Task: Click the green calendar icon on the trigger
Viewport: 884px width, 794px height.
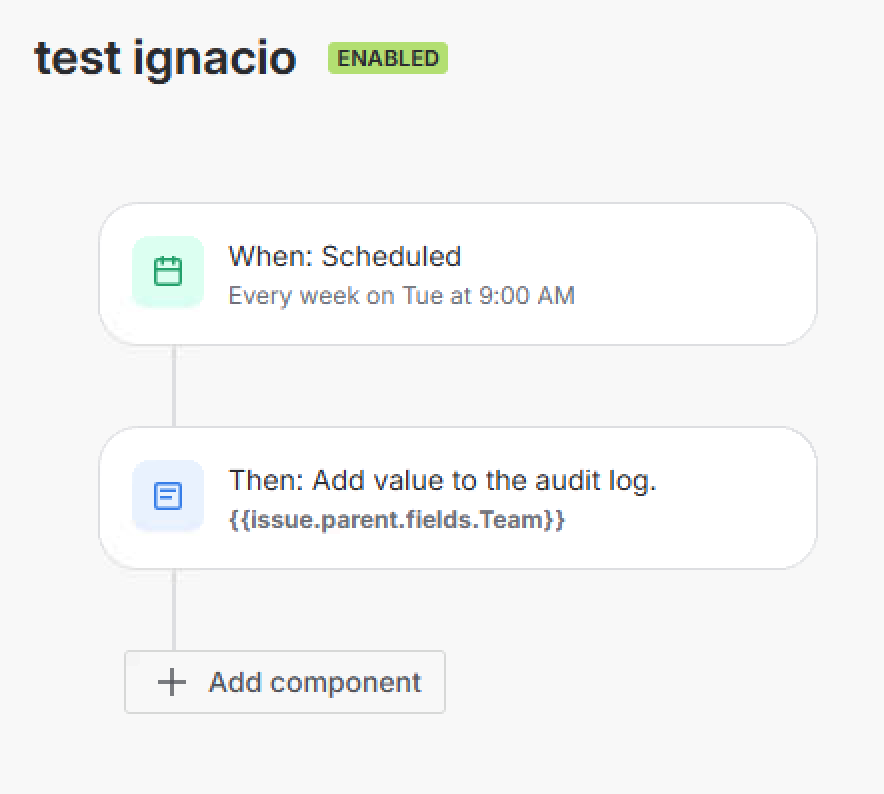Action: point(168,272)
